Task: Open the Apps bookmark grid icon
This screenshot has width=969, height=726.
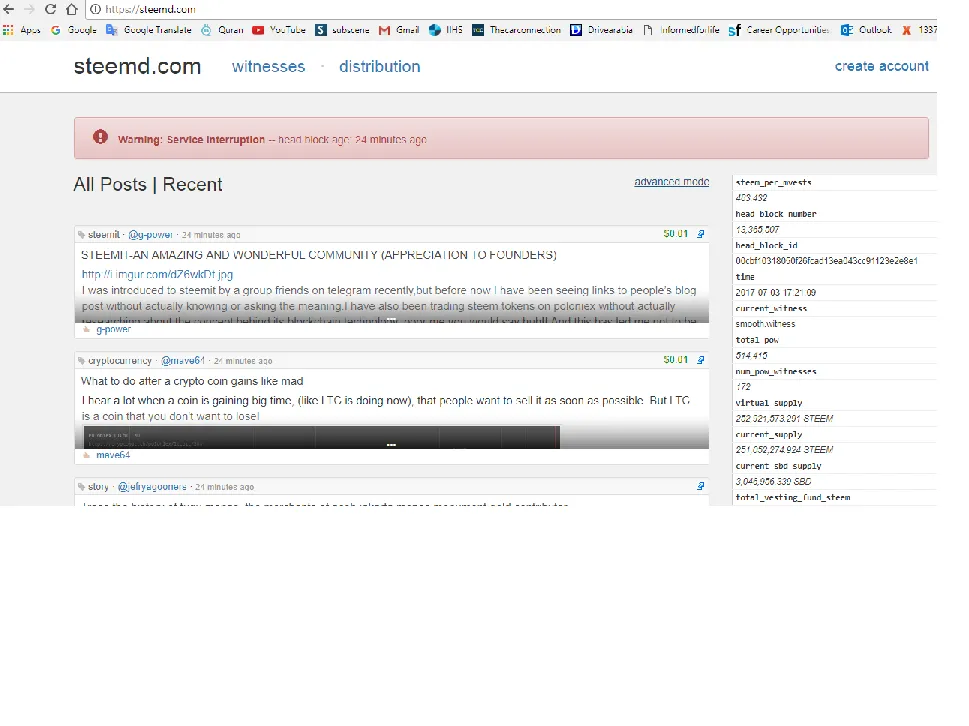Action: 8,30
